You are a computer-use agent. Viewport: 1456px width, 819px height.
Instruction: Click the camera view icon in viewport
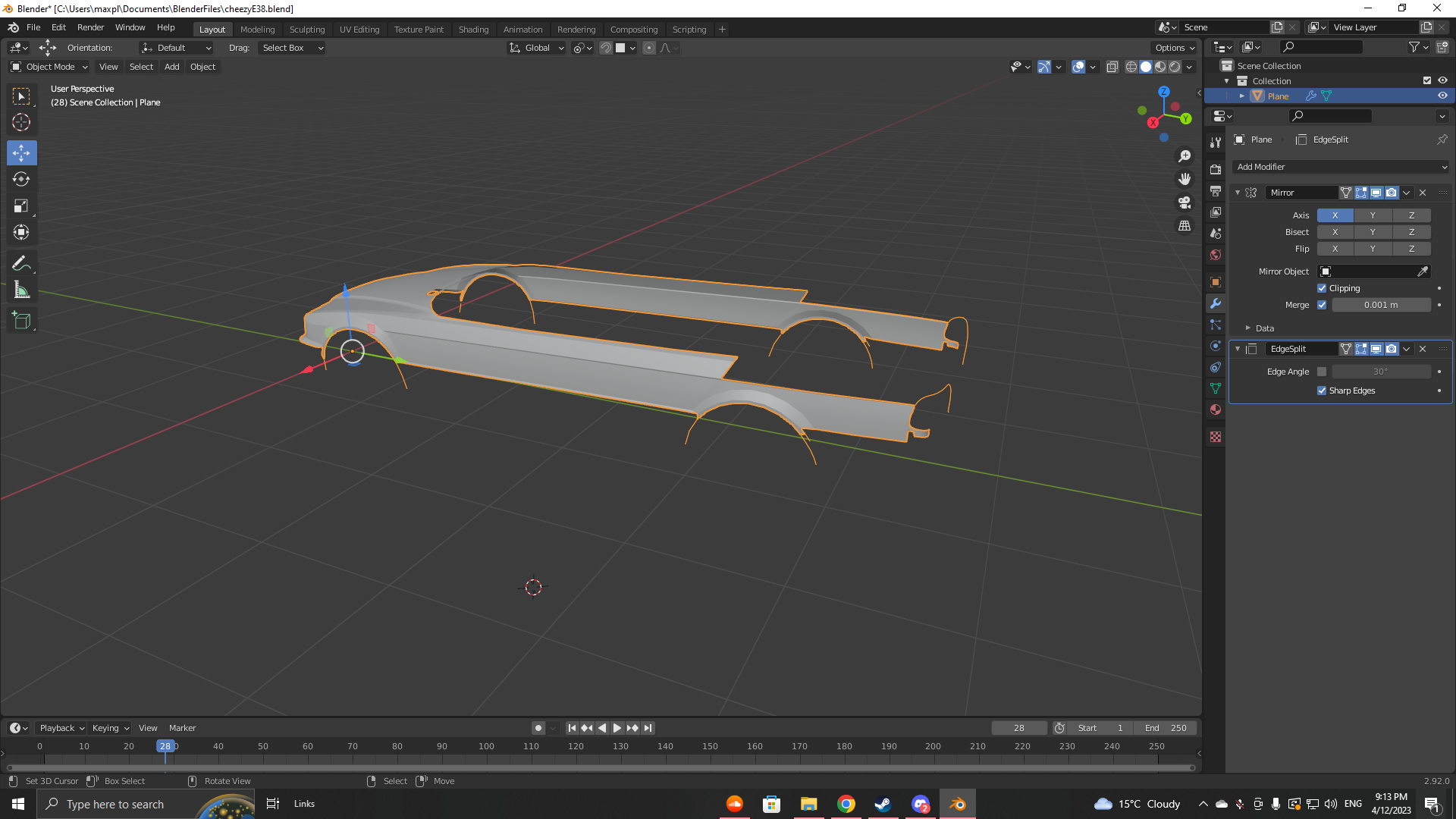point(1185,202)
